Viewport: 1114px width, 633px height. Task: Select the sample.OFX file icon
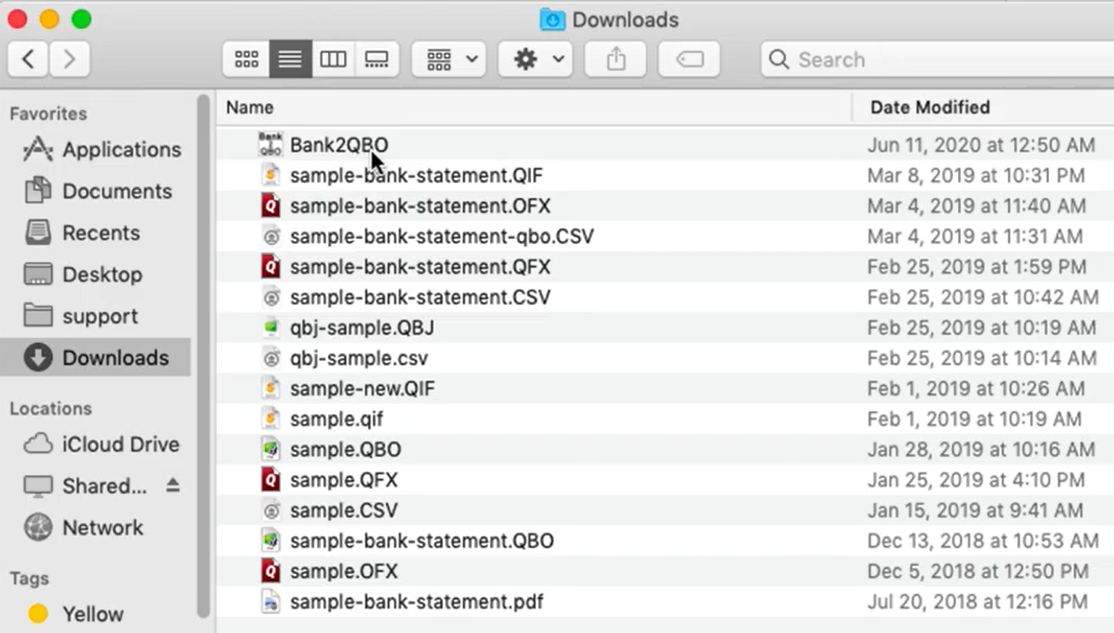[x=271, y=571]
